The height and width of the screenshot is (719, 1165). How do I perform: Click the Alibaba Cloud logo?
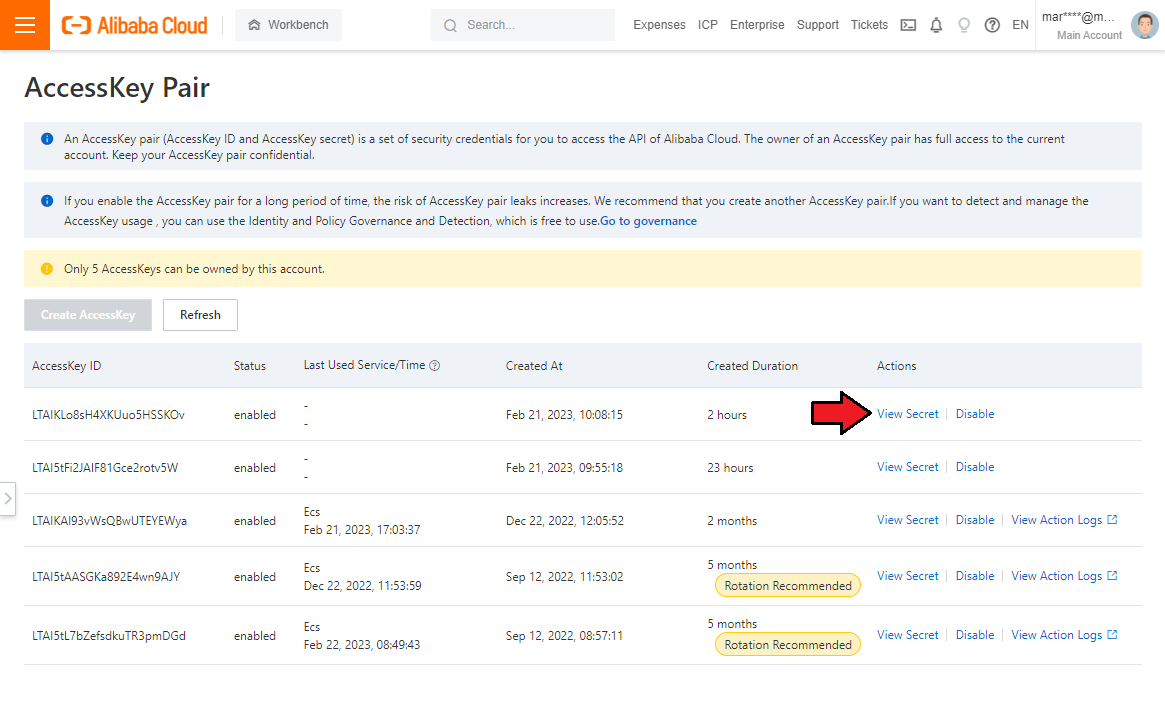[134, 25]
